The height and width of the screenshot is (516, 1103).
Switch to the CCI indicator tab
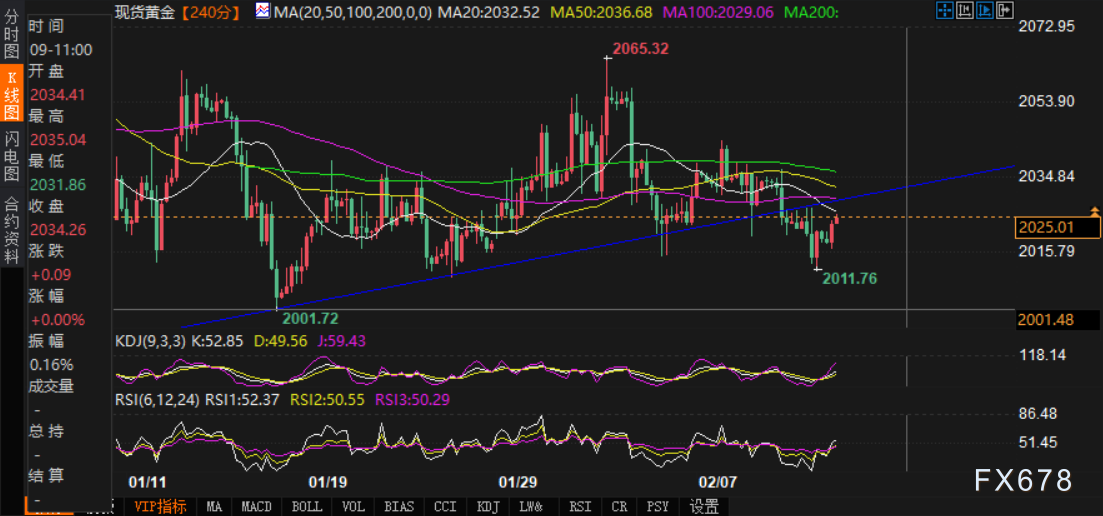444,507
